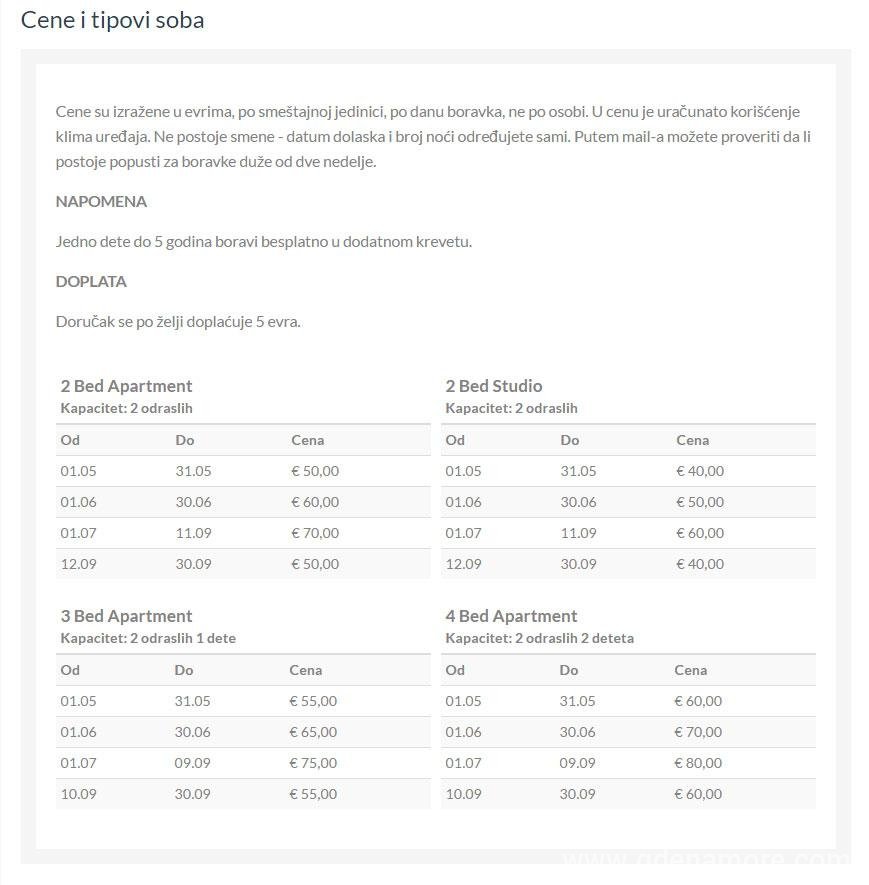This screenshot has height=885, width=869.
Task: Click "Kapacitet: 2 odraslih 1 dete" text
Action: (148, 638)
